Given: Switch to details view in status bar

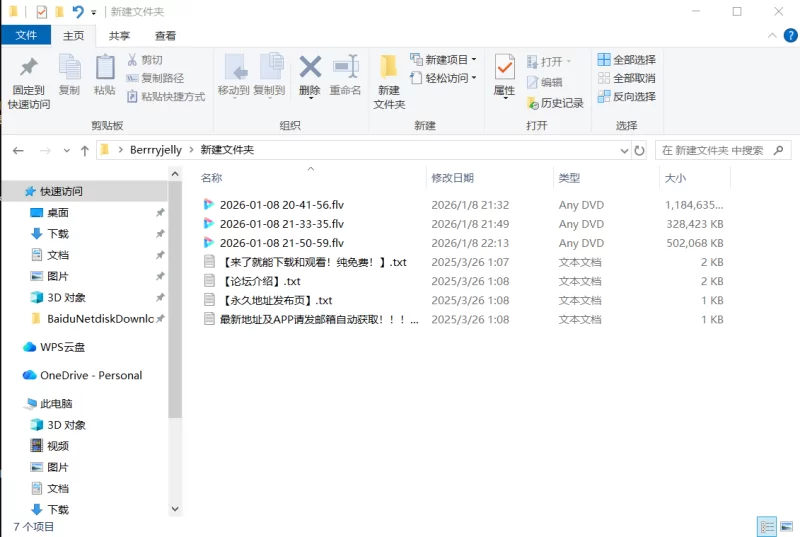Looking at the screenshot, I should point(766,526).
